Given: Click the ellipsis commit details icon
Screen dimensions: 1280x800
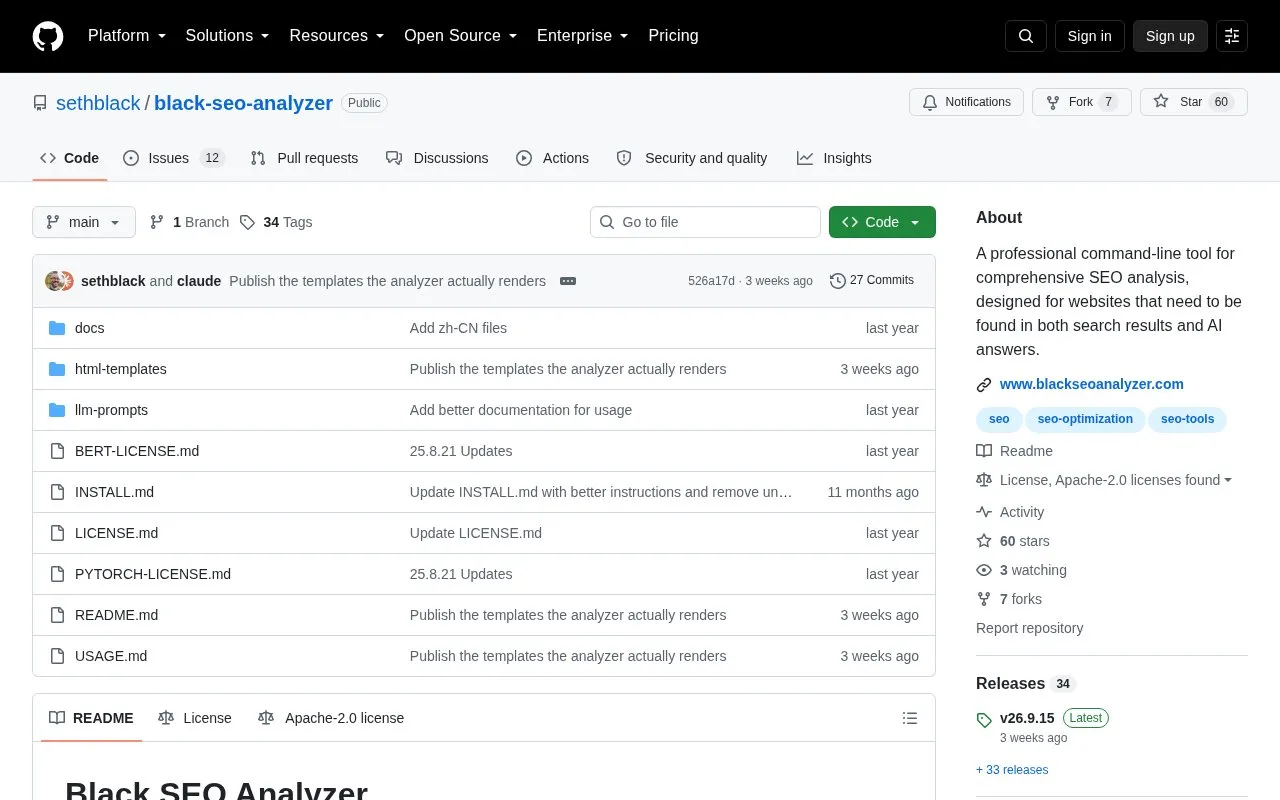Looking at the screenshot, I should tap(568, 281).
